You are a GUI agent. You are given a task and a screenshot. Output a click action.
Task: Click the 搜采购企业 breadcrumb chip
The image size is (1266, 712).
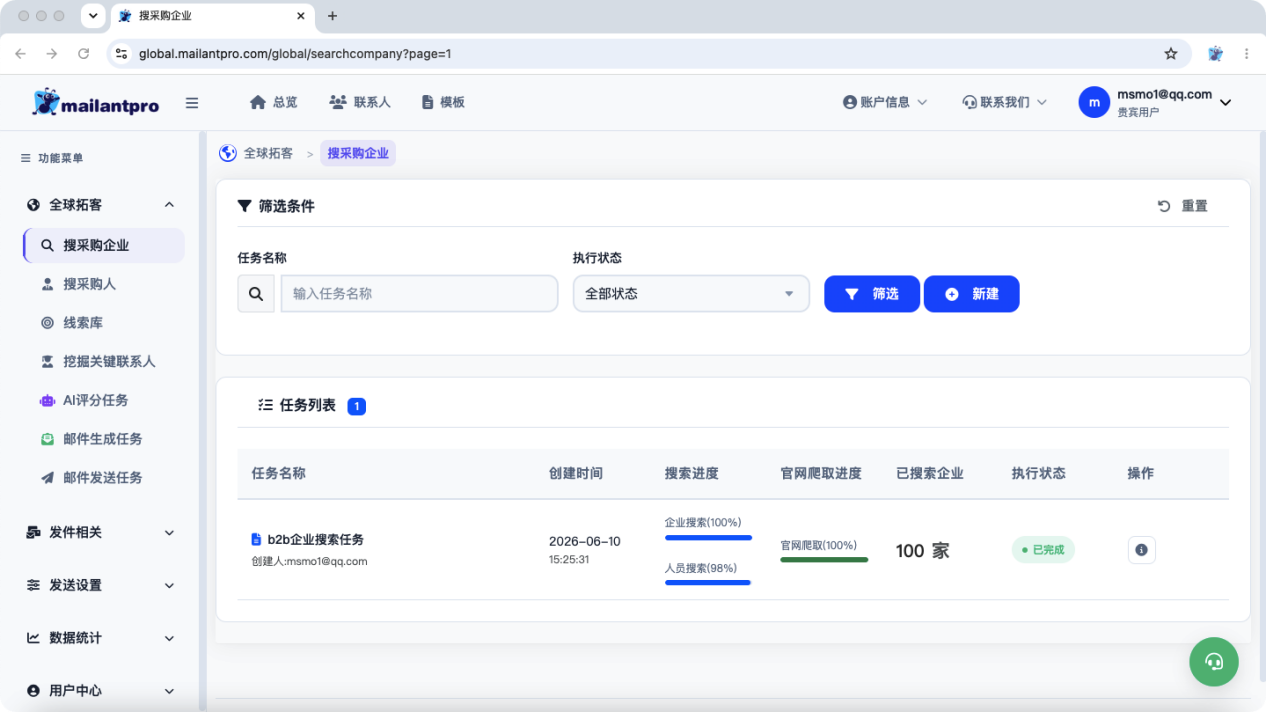(x=358, y=153)
